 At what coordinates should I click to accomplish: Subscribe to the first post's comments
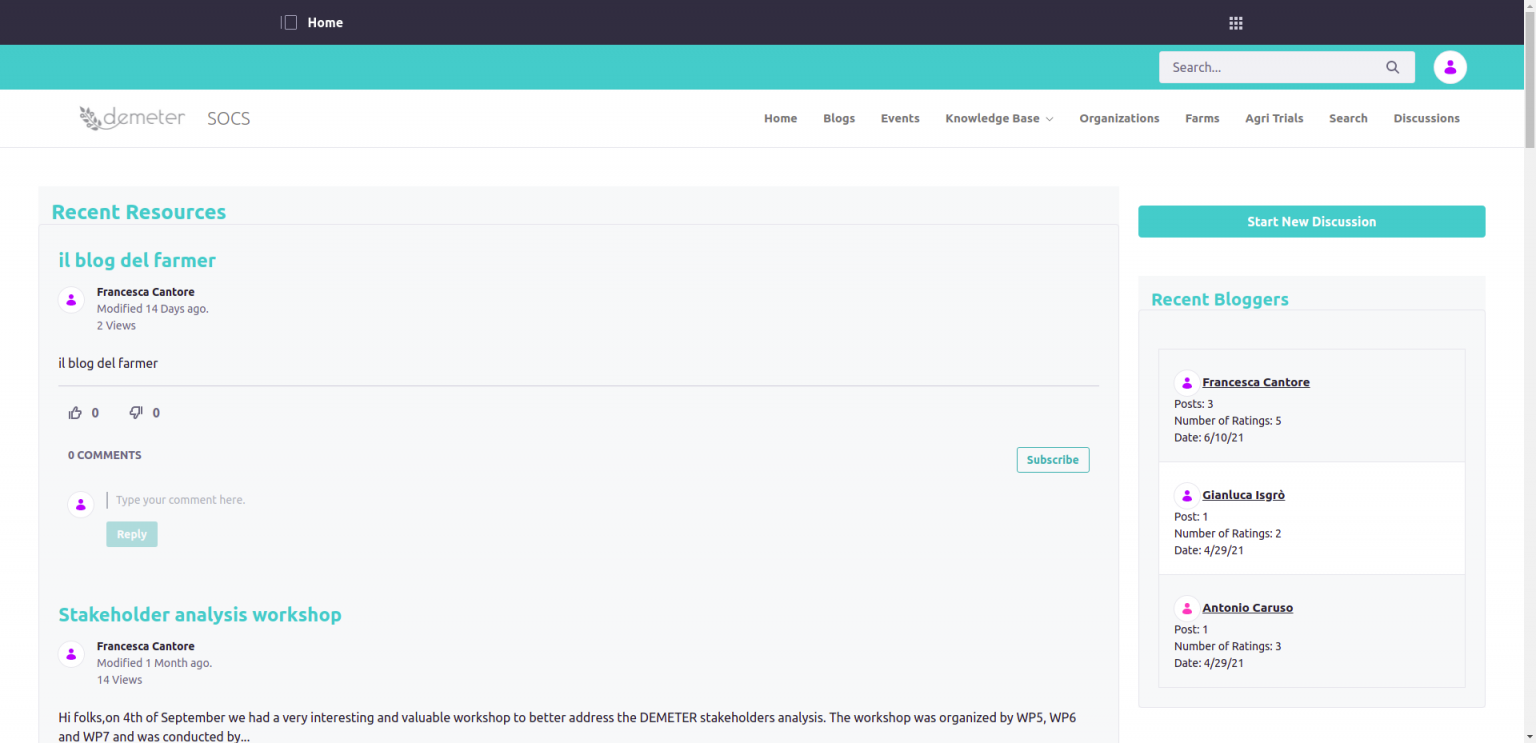click(x=1052, y=460)
